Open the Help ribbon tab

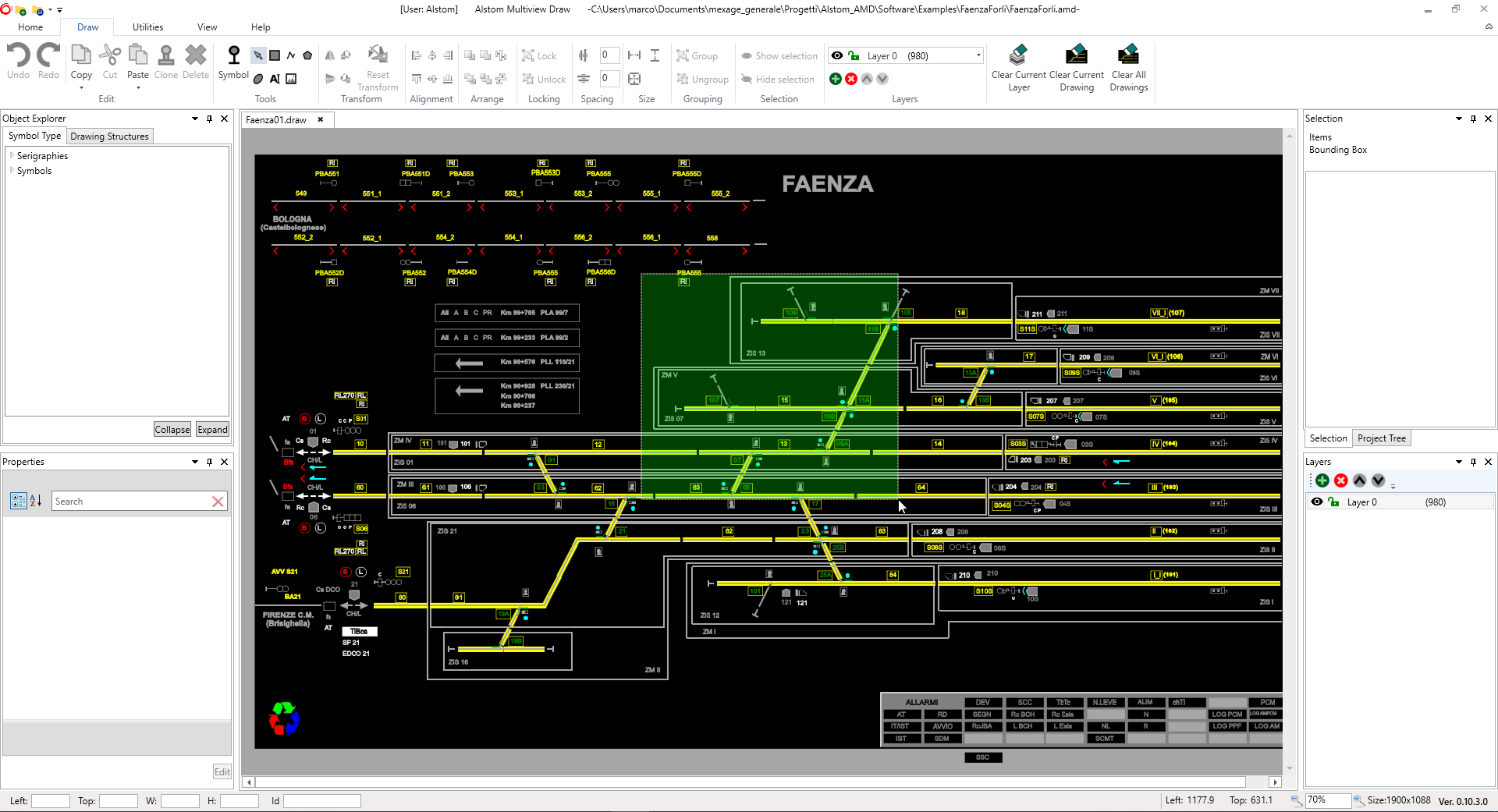[261, 27]
